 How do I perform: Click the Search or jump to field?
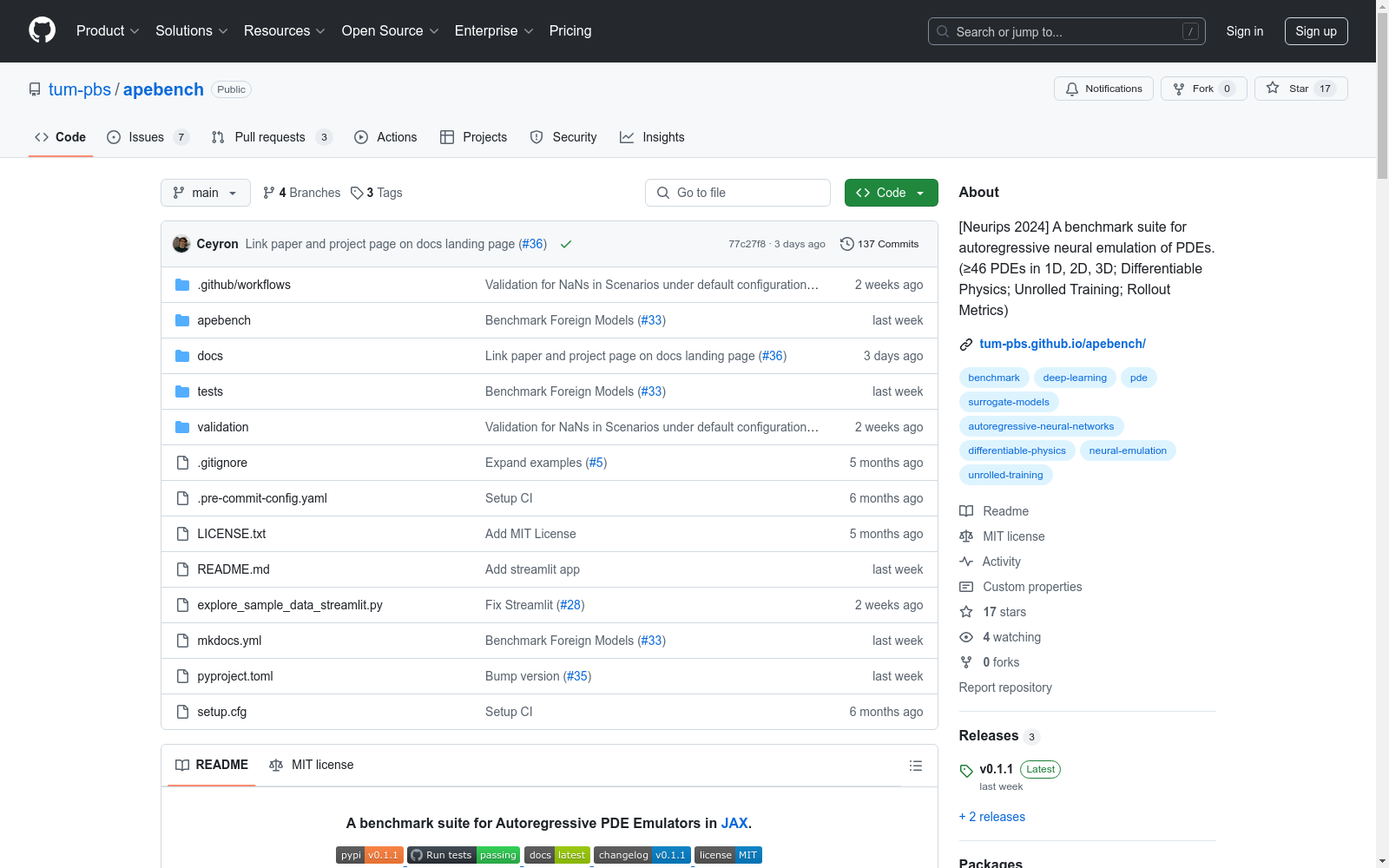1067,31
